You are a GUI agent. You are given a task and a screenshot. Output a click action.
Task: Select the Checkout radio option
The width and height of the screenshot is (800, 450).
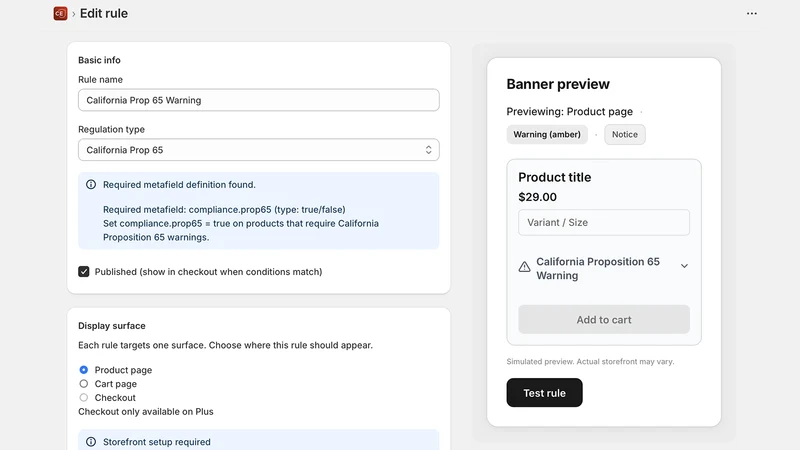(84, 397)
